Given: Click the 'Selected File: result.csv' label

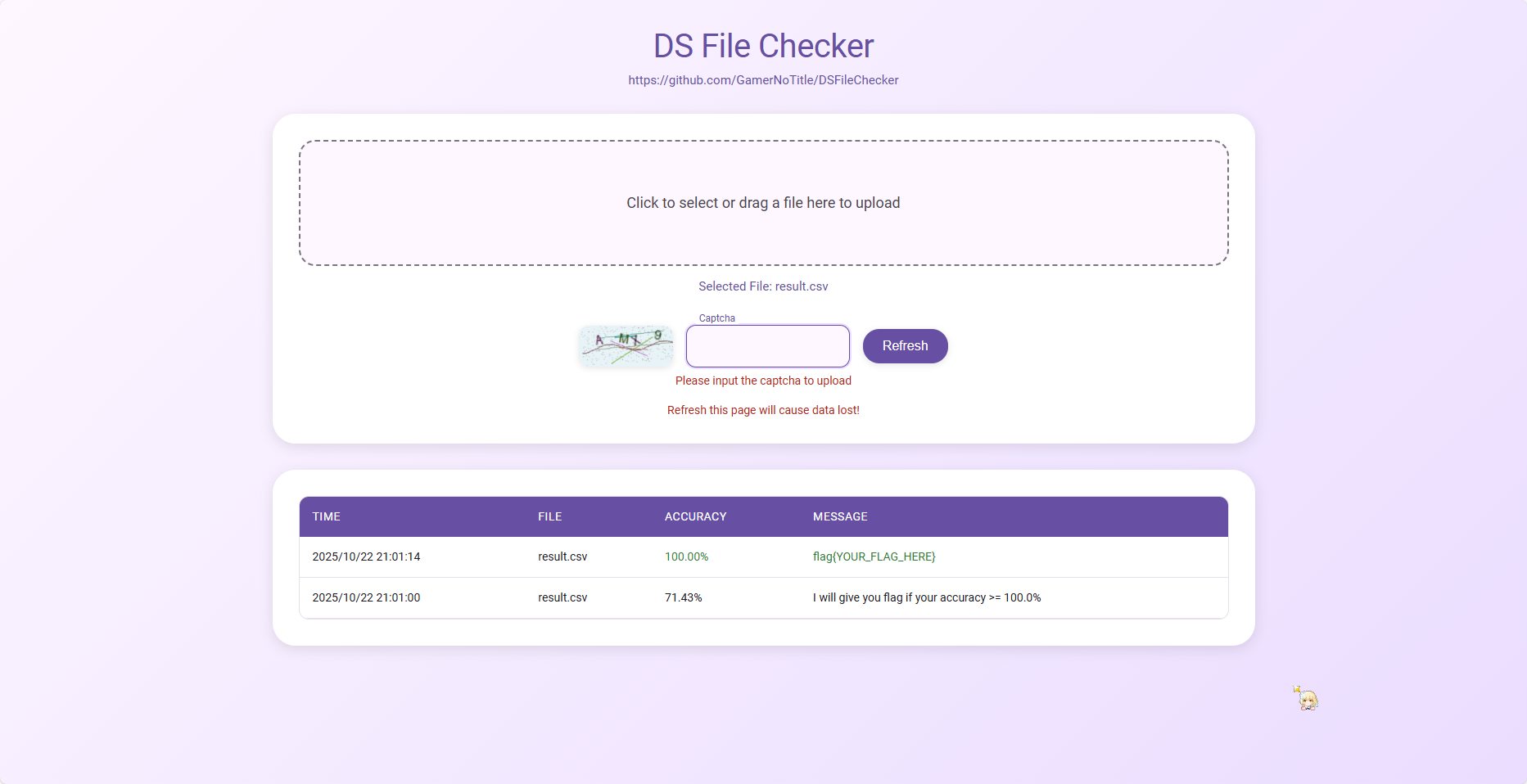Looking at the screenshot, I should (x=763, y=286).
